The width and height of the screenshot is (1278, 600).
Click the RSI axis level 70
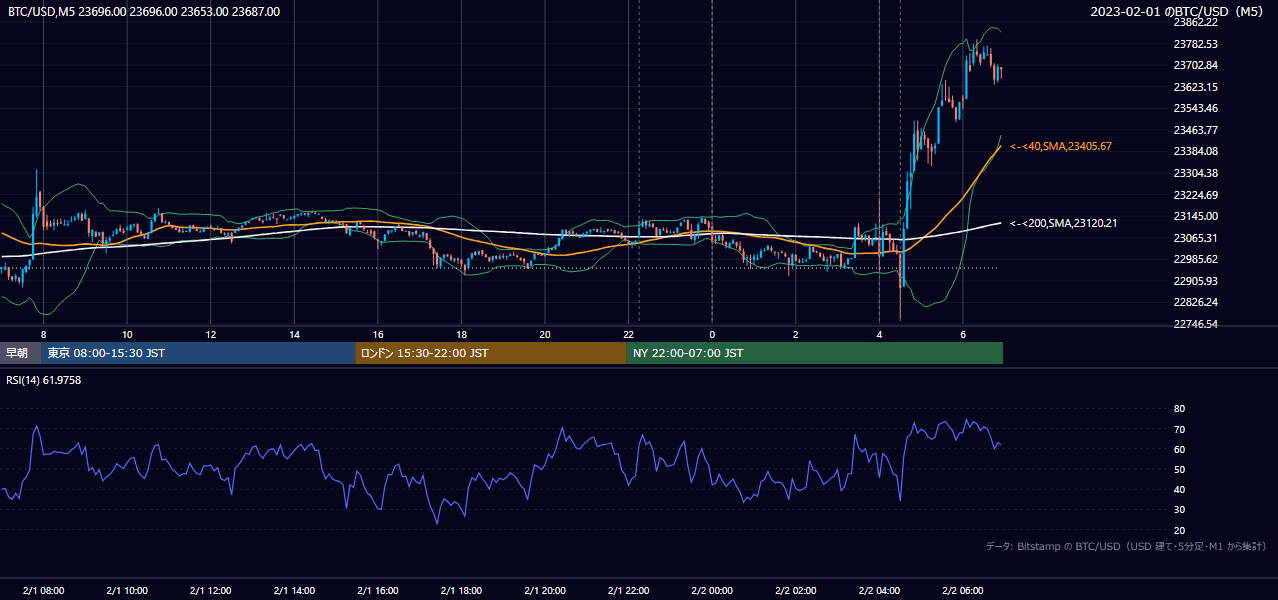coord(1179,429)
